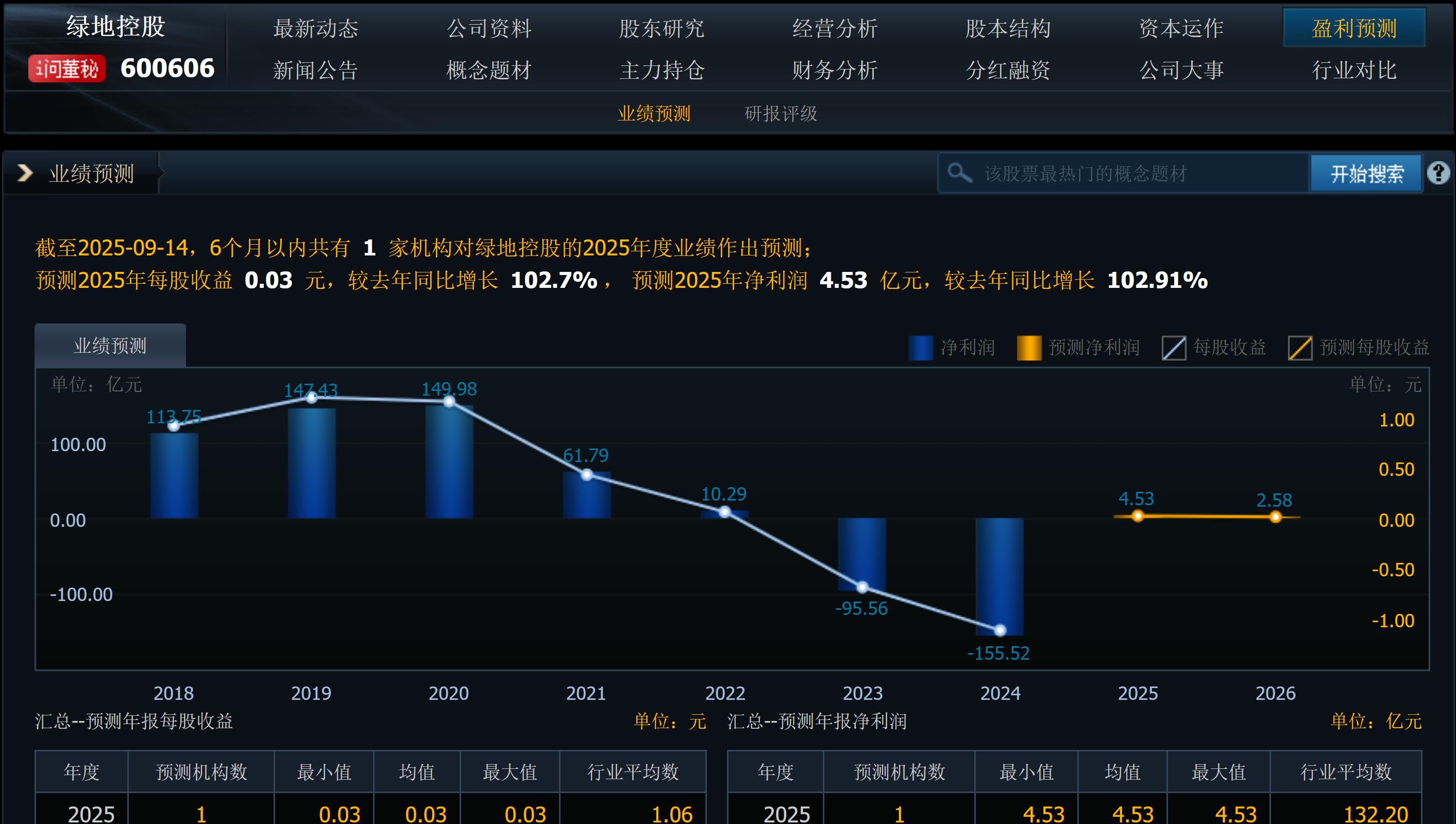The image size is (1456, 824).
Task: Toggle the 净利润 legend swatch
Action: [x=921, y=347]
